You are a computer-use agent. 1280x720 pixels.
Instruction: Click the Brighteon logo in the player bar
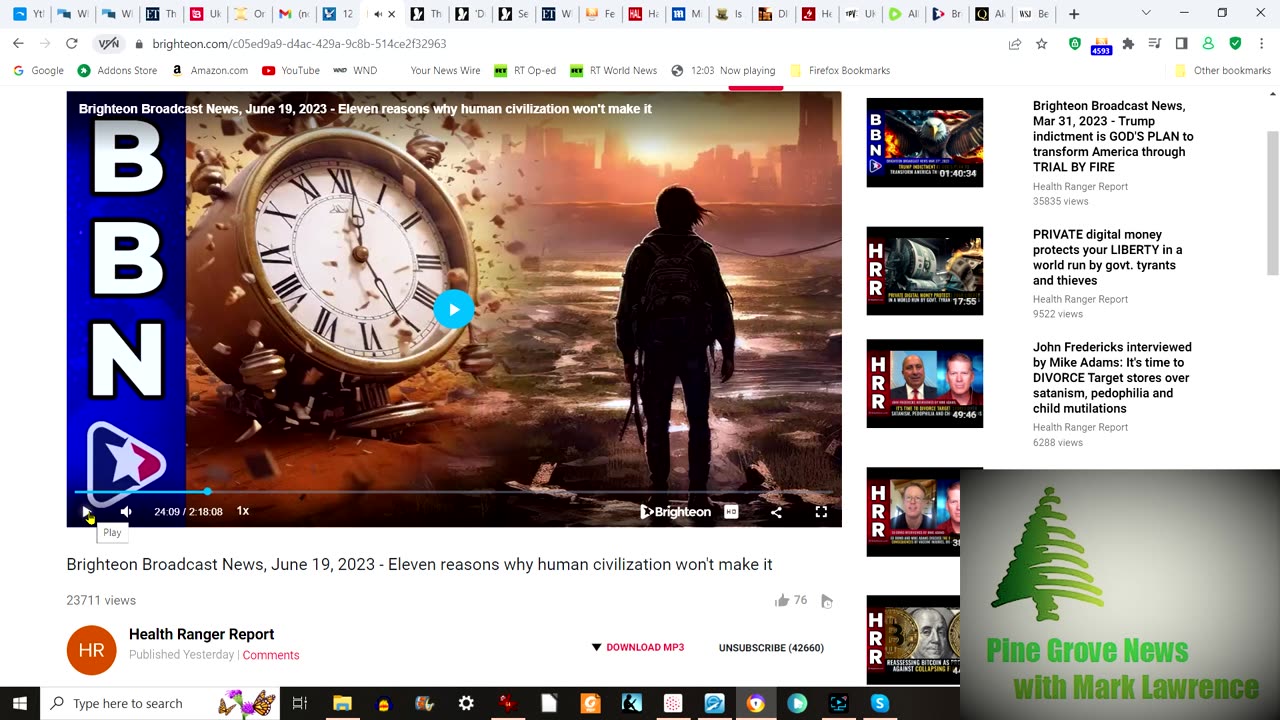pyautogui.click(x=675, y=512)
